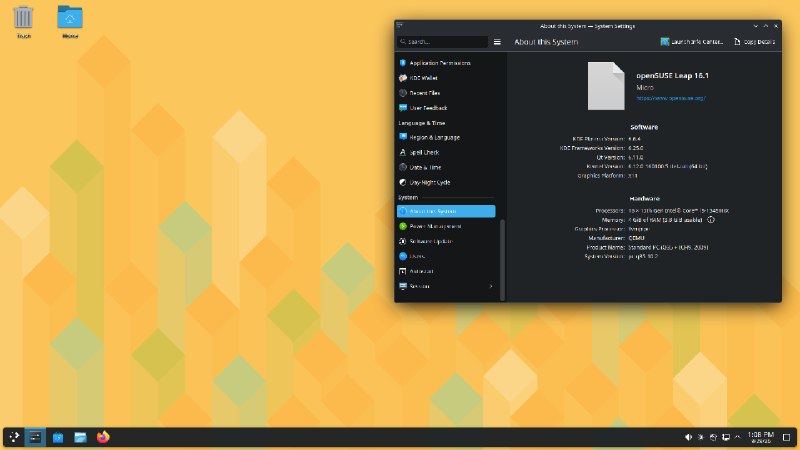
Task: Show the memory info tooltip icon
Action: coord(711,220)
